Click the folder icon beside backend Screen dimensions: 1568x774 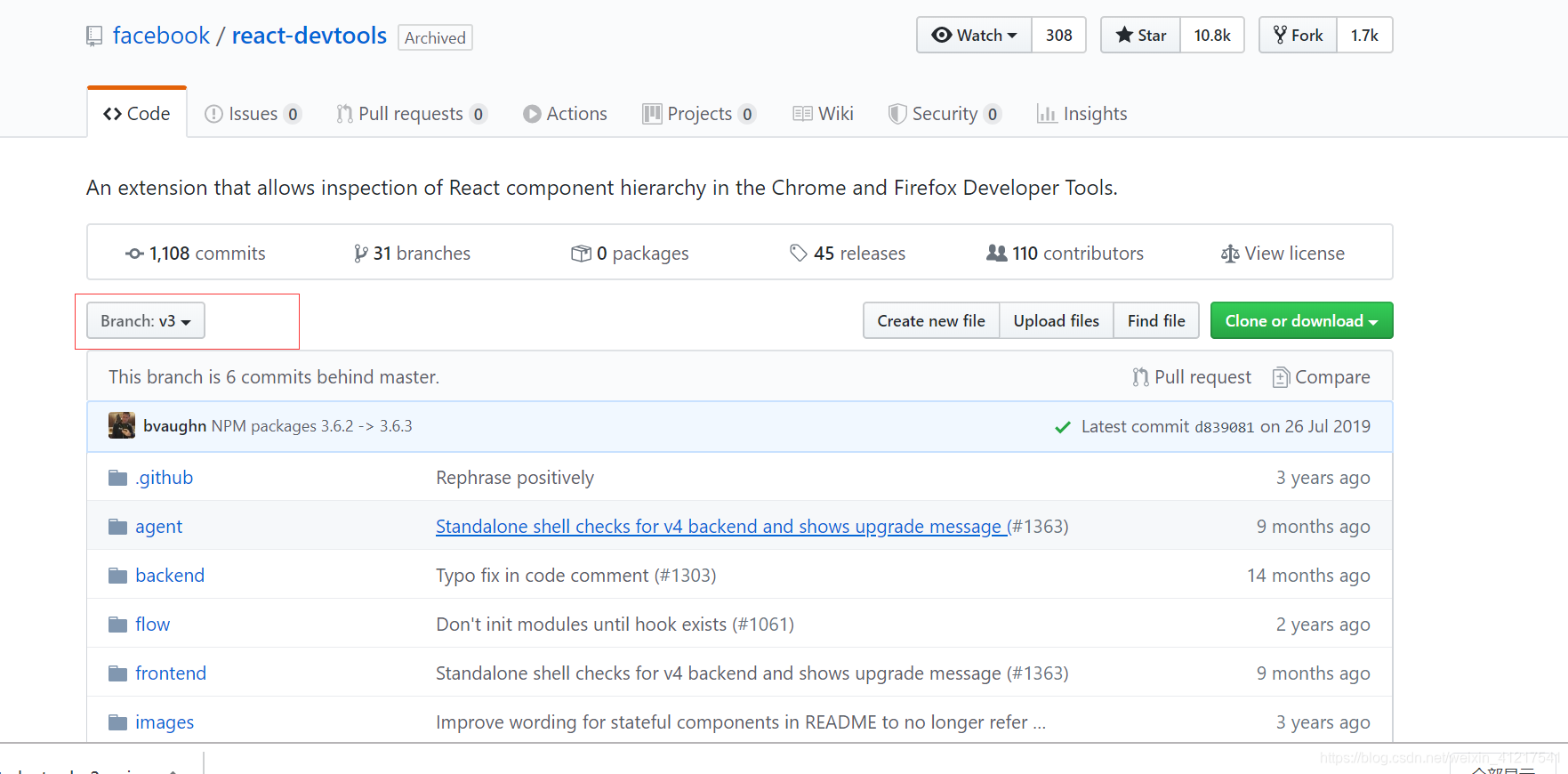117,576
